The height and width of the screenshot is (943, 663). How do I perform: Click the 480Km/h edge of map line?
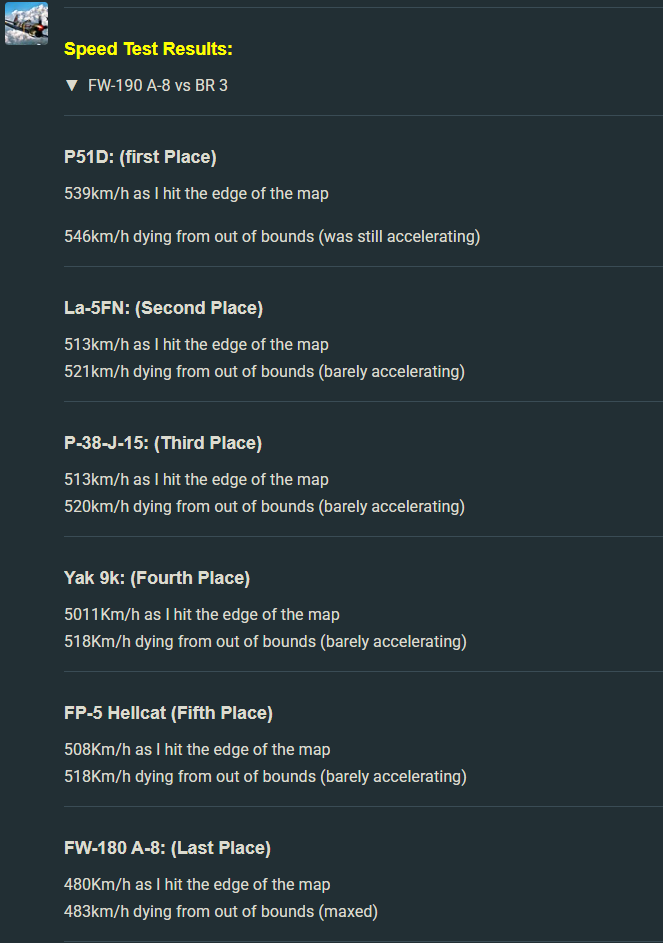tap(197, 885)
